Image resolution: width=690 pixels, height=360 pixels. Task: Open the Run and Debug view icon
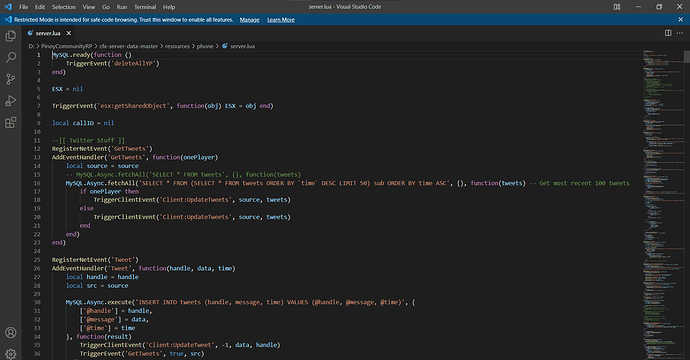(11, 100)
